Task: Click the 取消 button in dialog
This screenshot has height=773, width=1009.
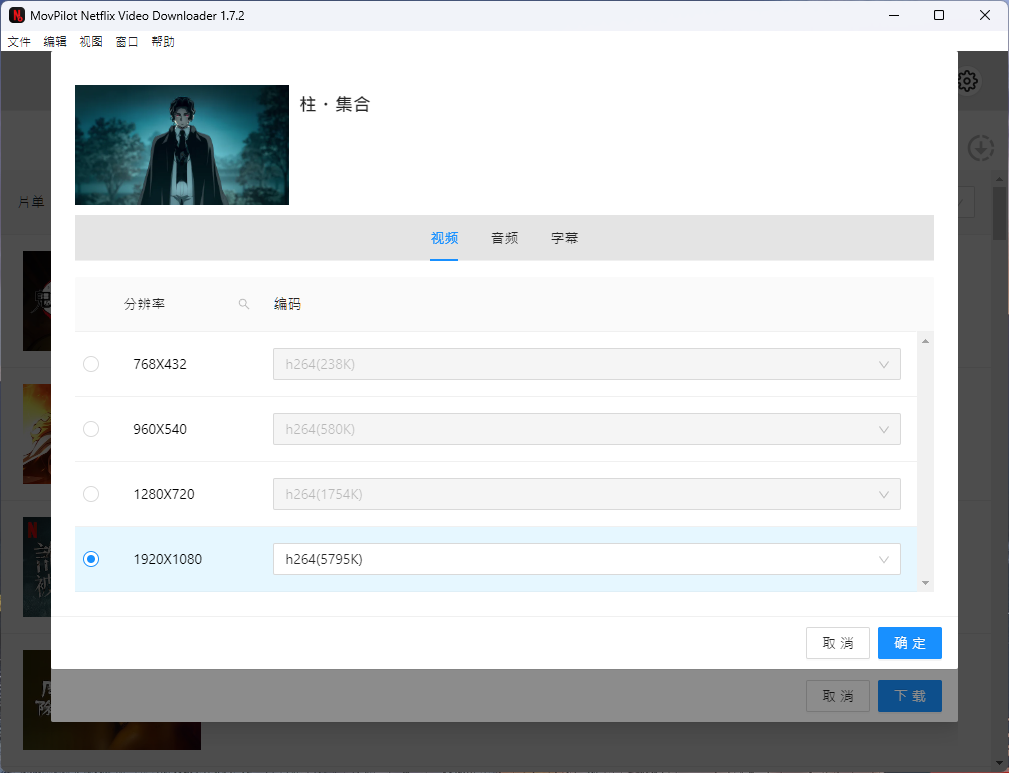Action: 837,643
